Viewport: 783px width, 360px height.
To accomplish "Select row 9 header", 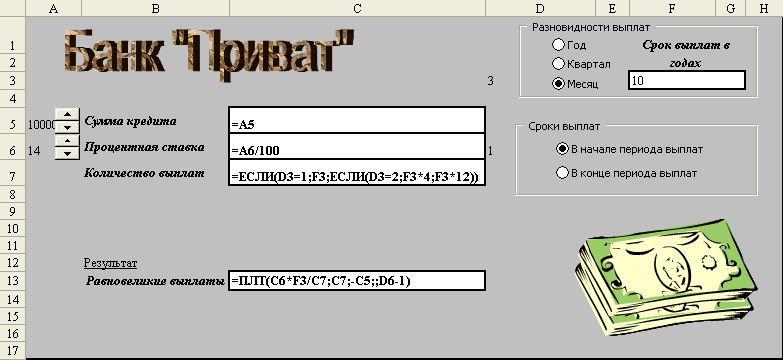I will [x=12, y=211].
